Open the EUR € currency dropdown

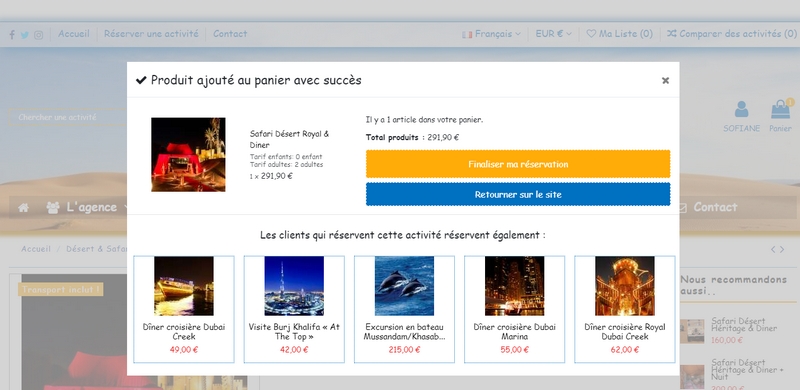(554, 34)
